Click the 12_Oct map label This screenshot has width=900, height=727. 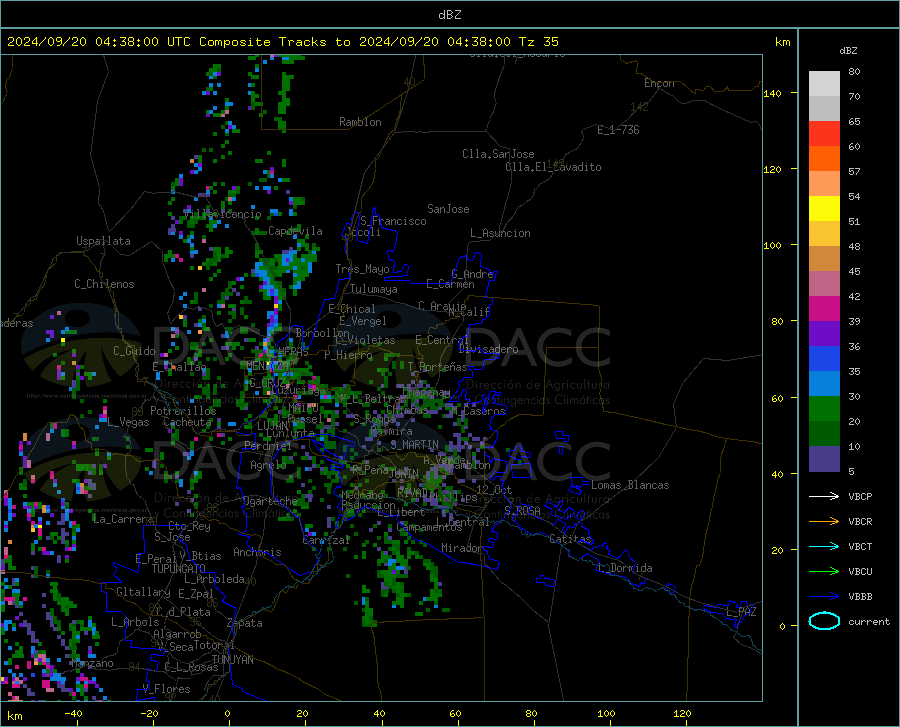494,489
